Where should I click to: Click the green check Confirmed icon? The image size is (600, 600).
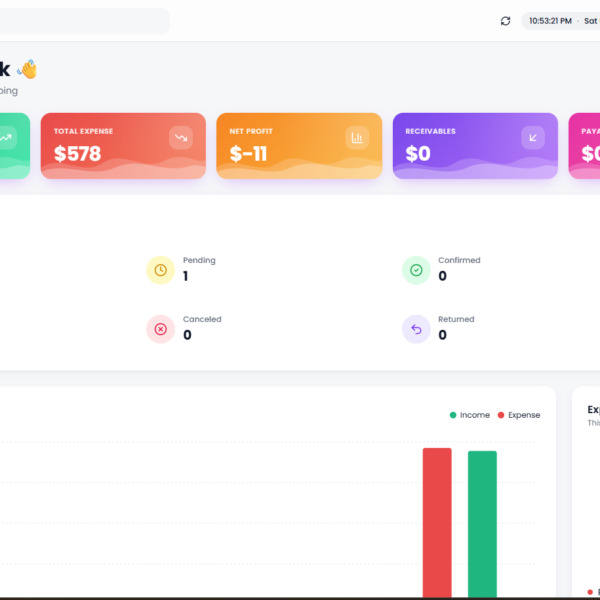pyautogui.click(x=416, y=270)
